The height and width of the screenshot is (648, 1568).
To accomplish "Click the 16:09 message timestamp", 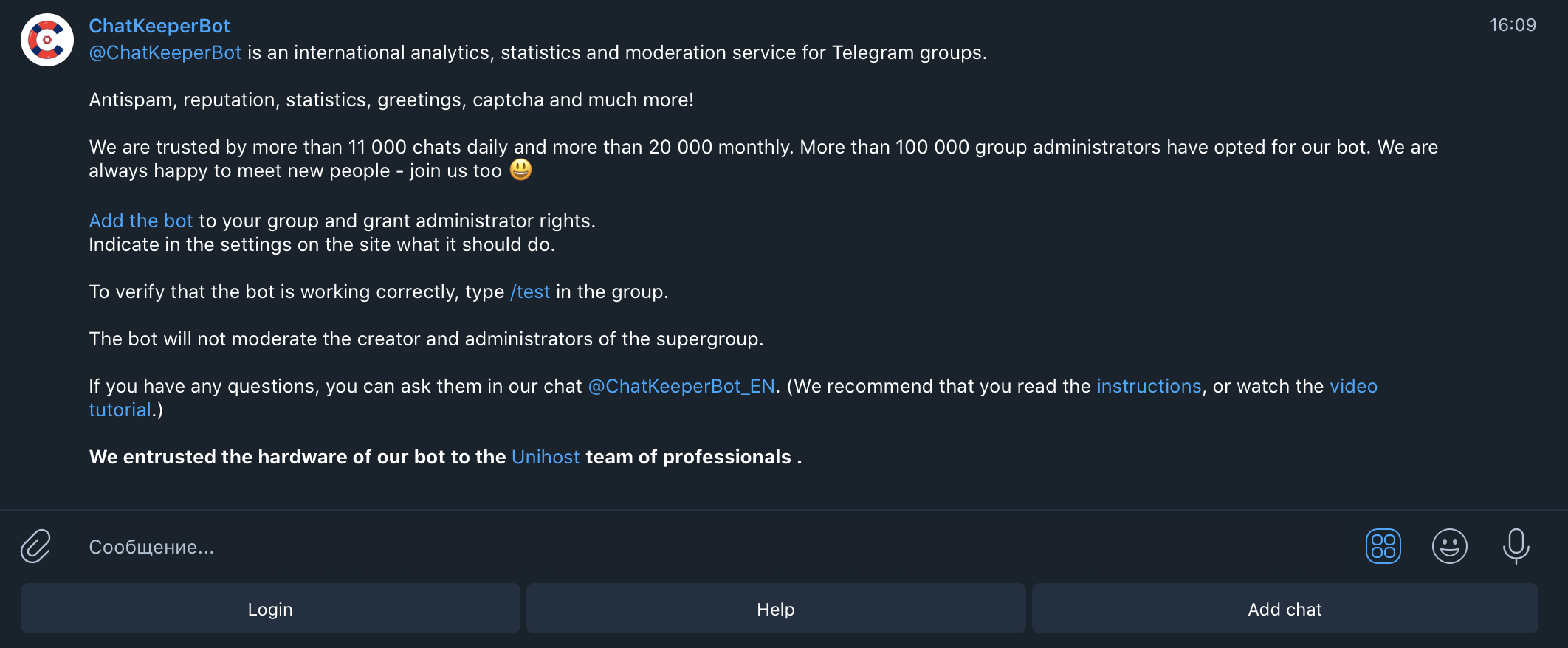I will point(1513,25).
